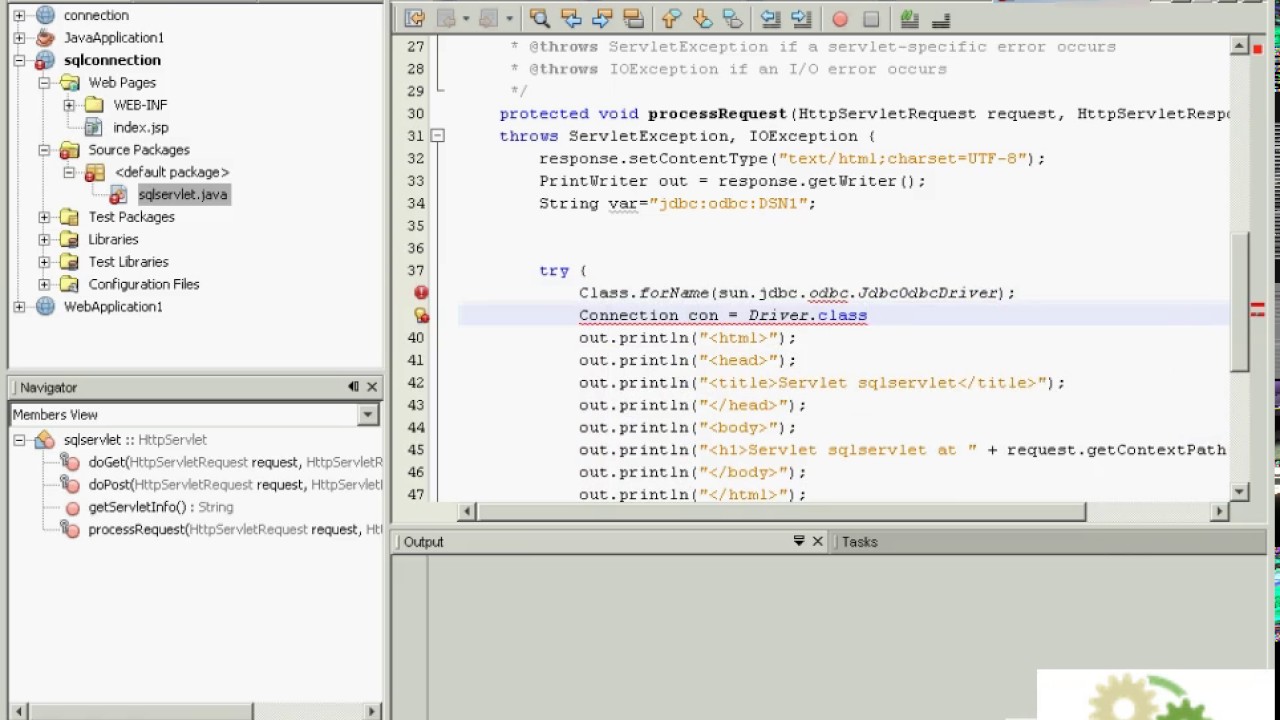Viewport: 1280px width, 720px height.
Task: Open the Members View dropdown
Action: [x=367, y=415]
